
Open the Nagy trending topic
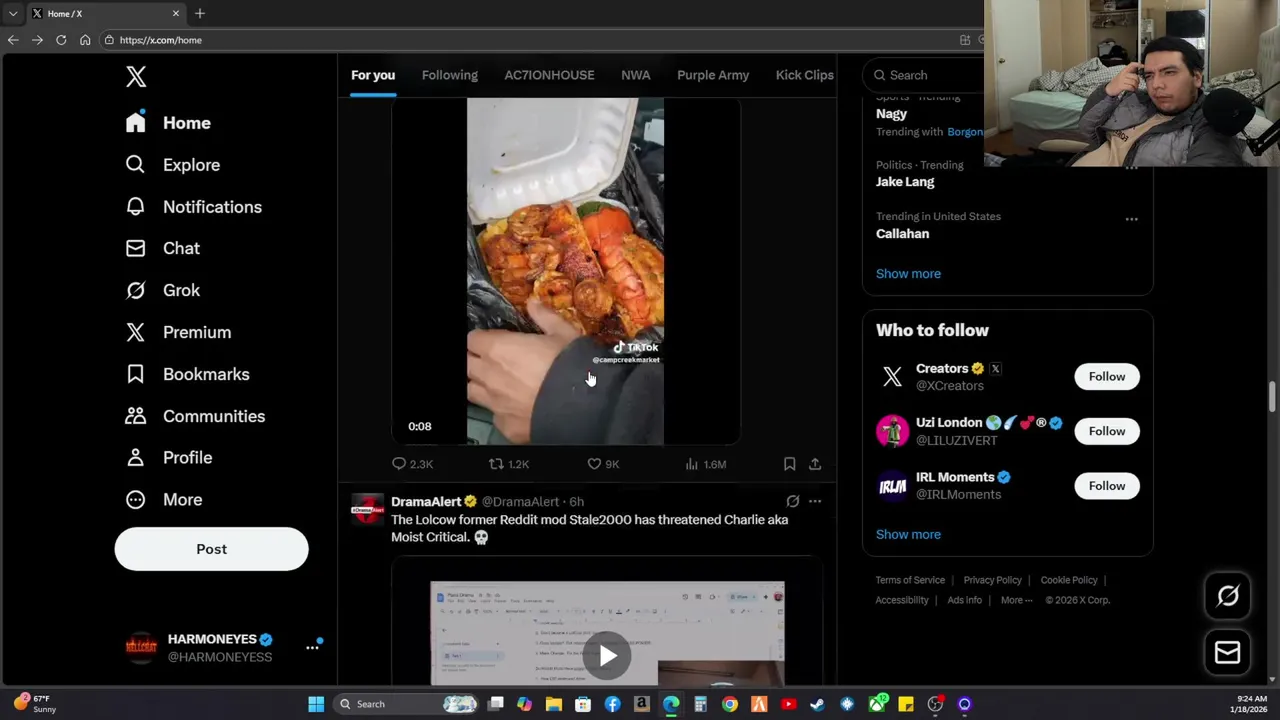[891, 114]
